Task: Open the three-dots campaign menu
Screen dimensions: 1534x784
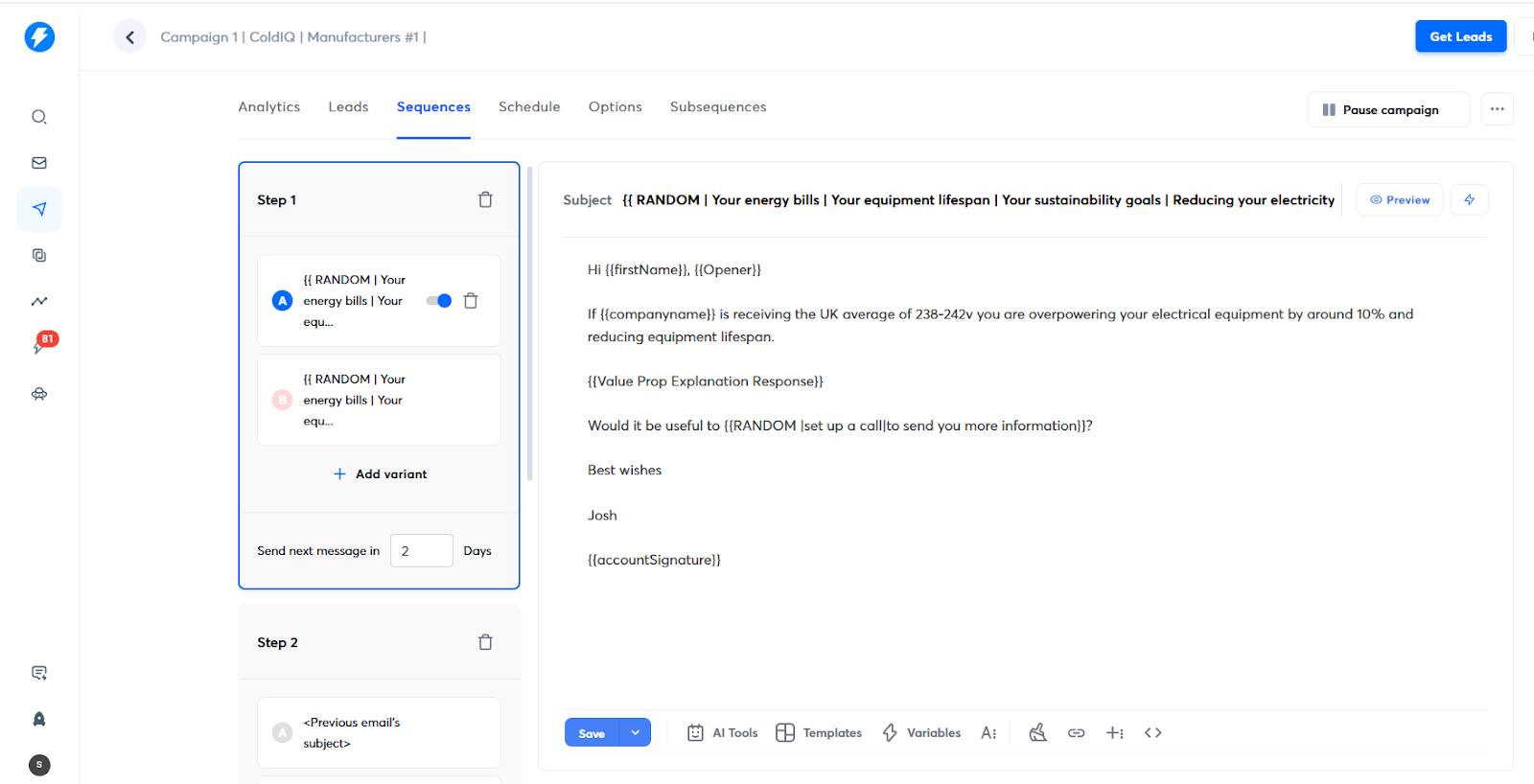Action: [1497, 109]
